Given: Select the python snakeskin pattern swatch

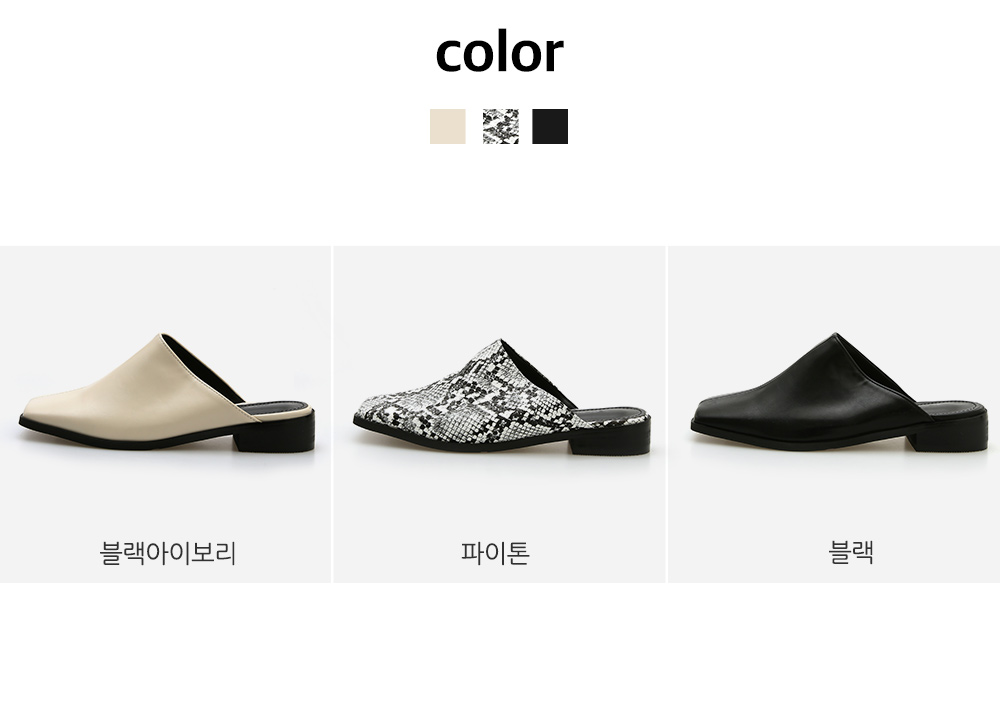Looking at the screenshot, I should (x=501, y=126).
